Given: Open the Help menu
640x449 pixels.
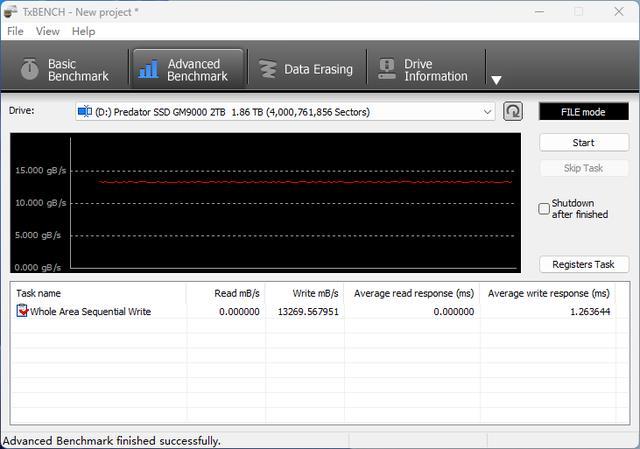Looking at the screenshot, I should (84, 31).
